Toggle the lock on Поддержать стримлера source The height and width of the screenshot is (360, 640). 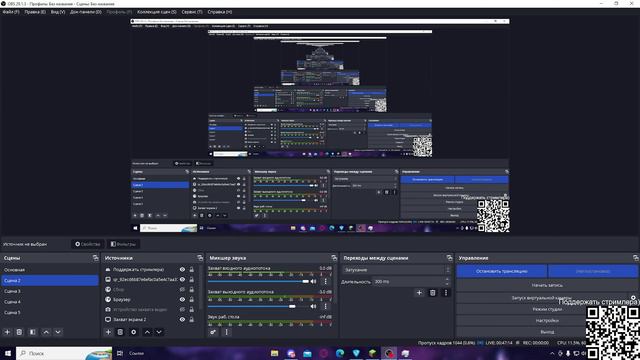[x=191, y=269]
